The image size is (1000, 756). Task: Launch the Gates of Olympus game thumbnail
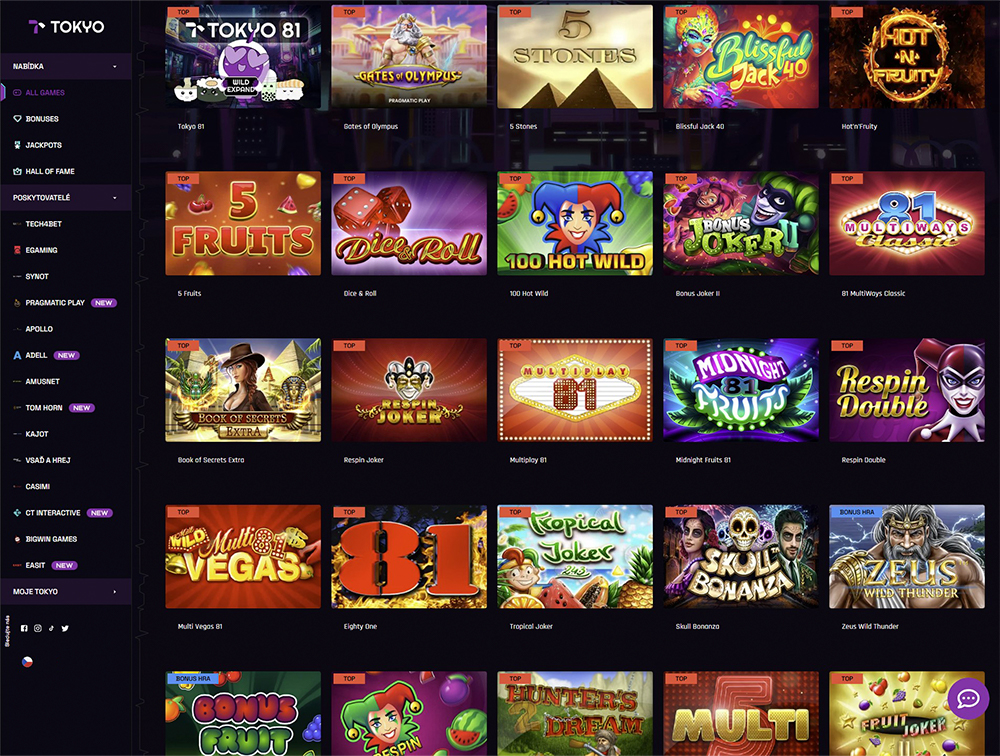409,57
